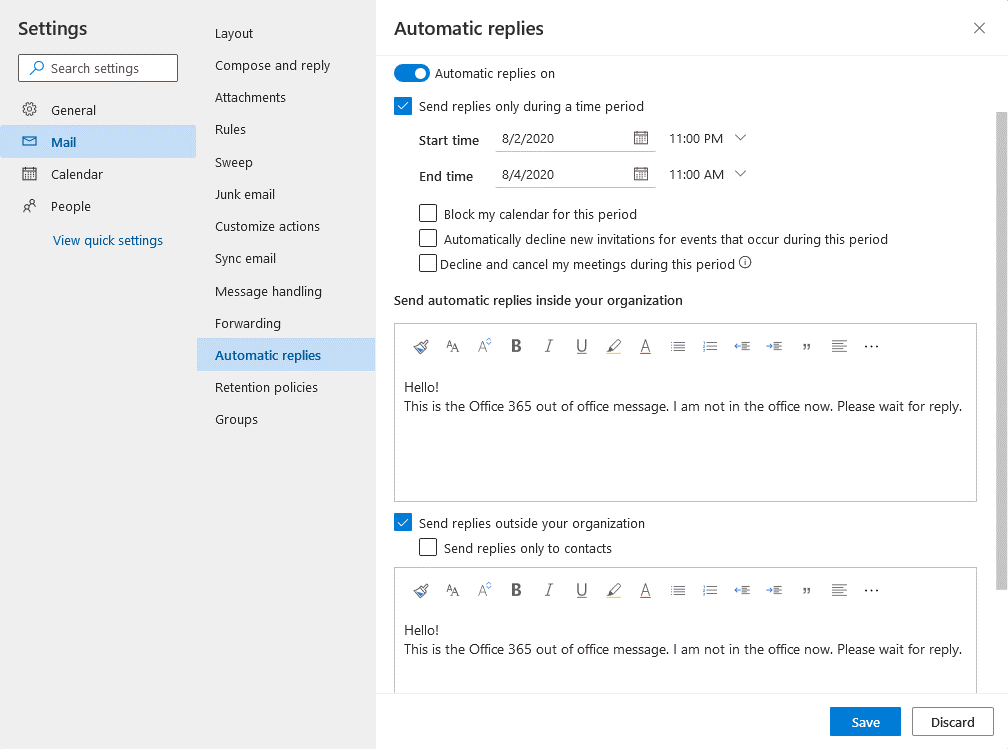Pick the highlight color tool in the inside-organization editor
Viewport: 1008px width, 749px height.
pyautogui.click(x=613, y=346)
